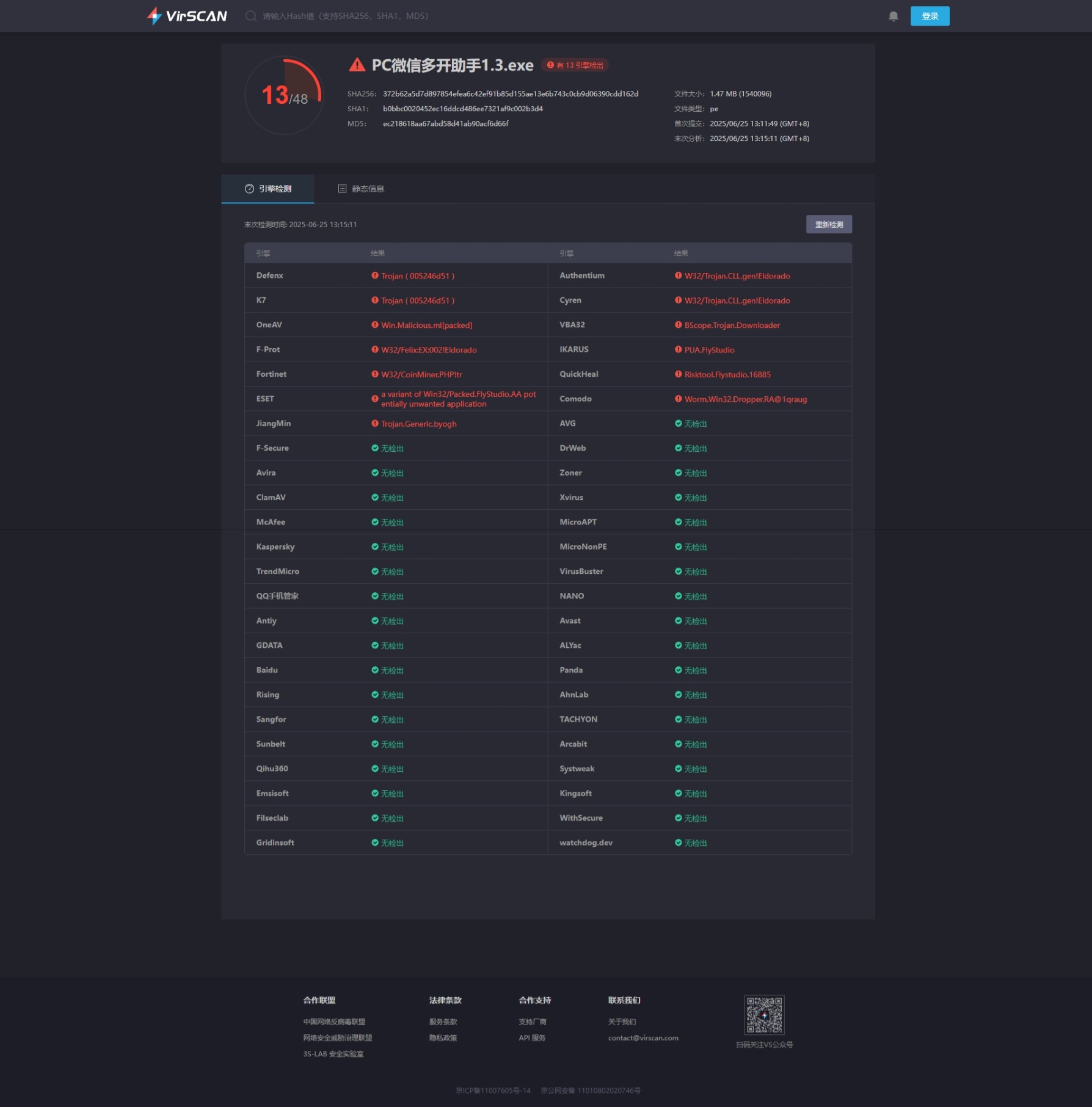Click the VS公众号 QR code
Image resolution: width=1092 pixels, height=1107 pixels.
(764, 1014)
